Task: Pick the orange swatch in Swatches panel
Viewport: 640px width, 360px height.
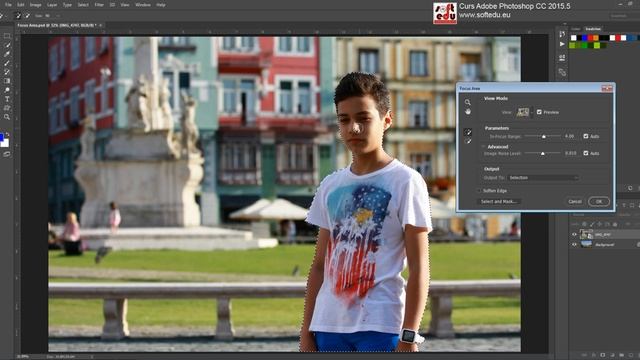Action: tap(596, 38)
